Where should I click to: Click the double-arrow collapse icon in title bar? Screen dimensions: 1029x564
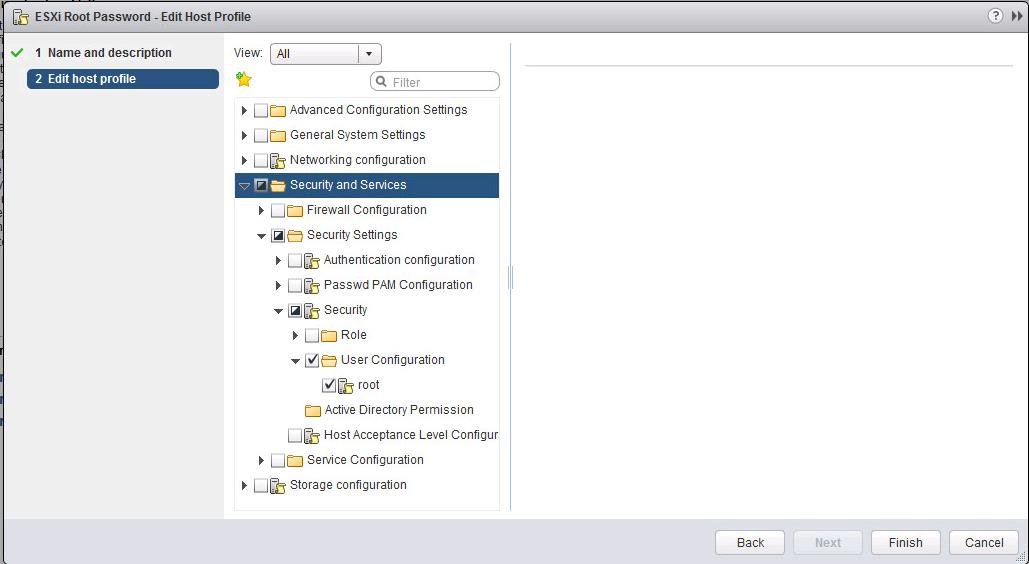click(x=1017, y=16)
